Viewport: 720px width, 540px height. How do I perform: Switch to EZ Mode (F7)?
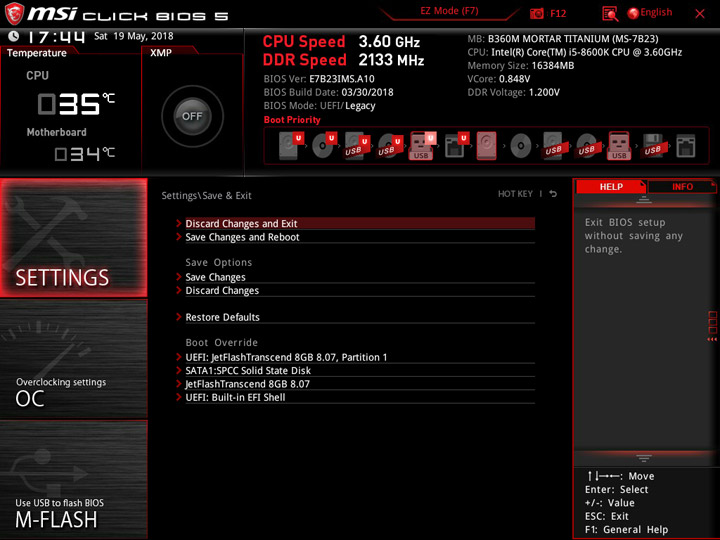tap(449, 11)
